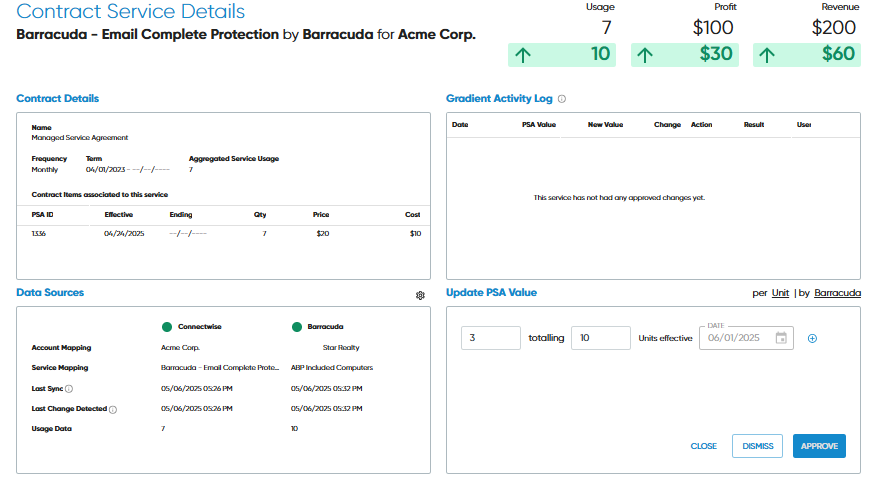Click the Profit increase arrow badge

684,55
